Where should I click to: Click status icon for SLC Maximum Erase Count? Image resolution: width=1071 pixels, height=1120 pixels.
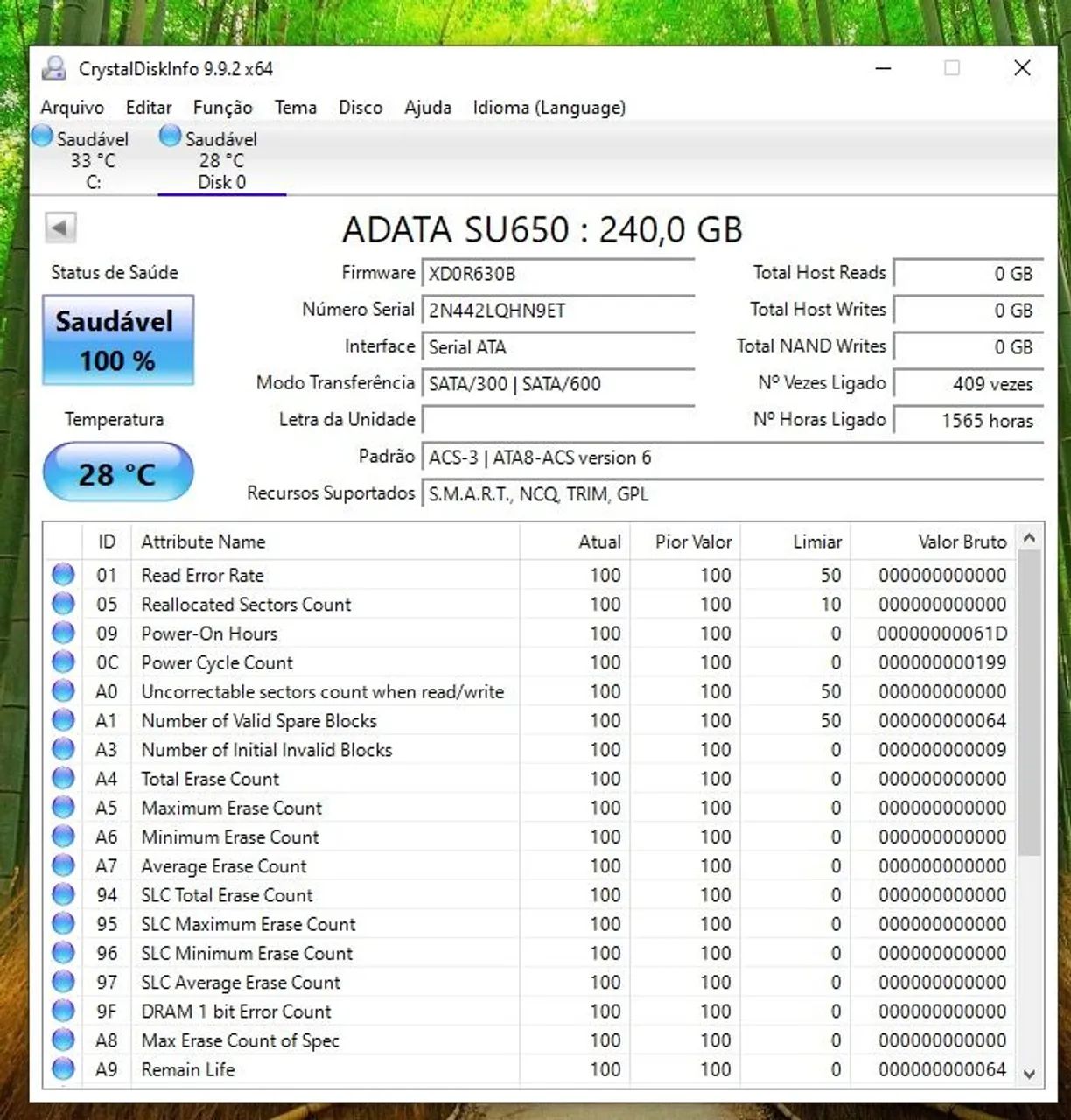click(x=63, y=923)
